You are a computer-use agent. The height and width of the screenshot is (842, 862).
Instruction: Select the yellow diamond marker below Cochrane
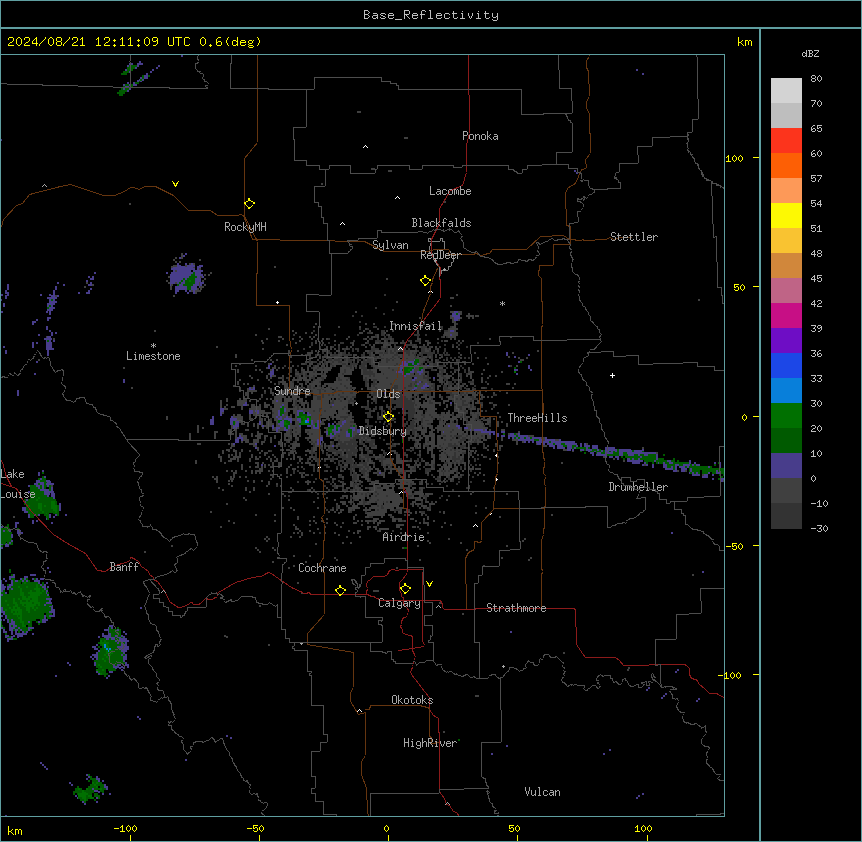[x=340, y=590]
